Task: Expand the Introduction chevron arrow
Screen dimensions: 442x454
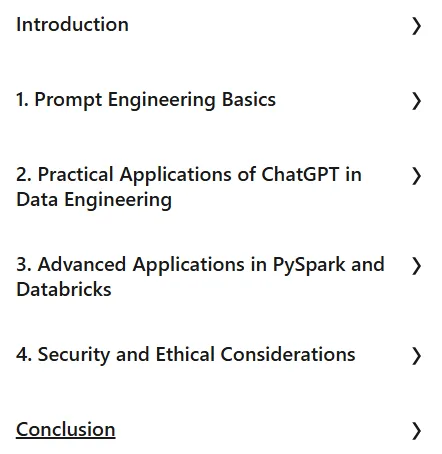Action: pyautogui.click(x=416, y=26)
